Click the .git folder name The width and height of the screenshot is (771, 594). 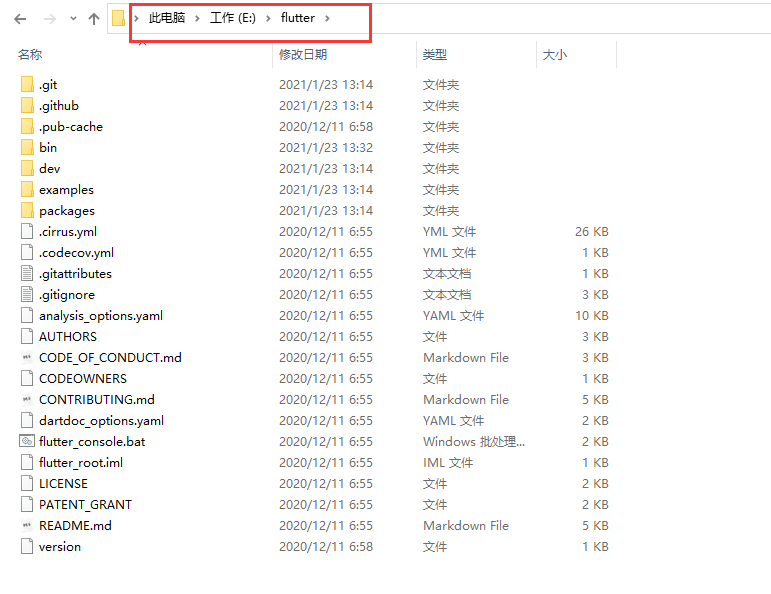click(x=48, y=85)
